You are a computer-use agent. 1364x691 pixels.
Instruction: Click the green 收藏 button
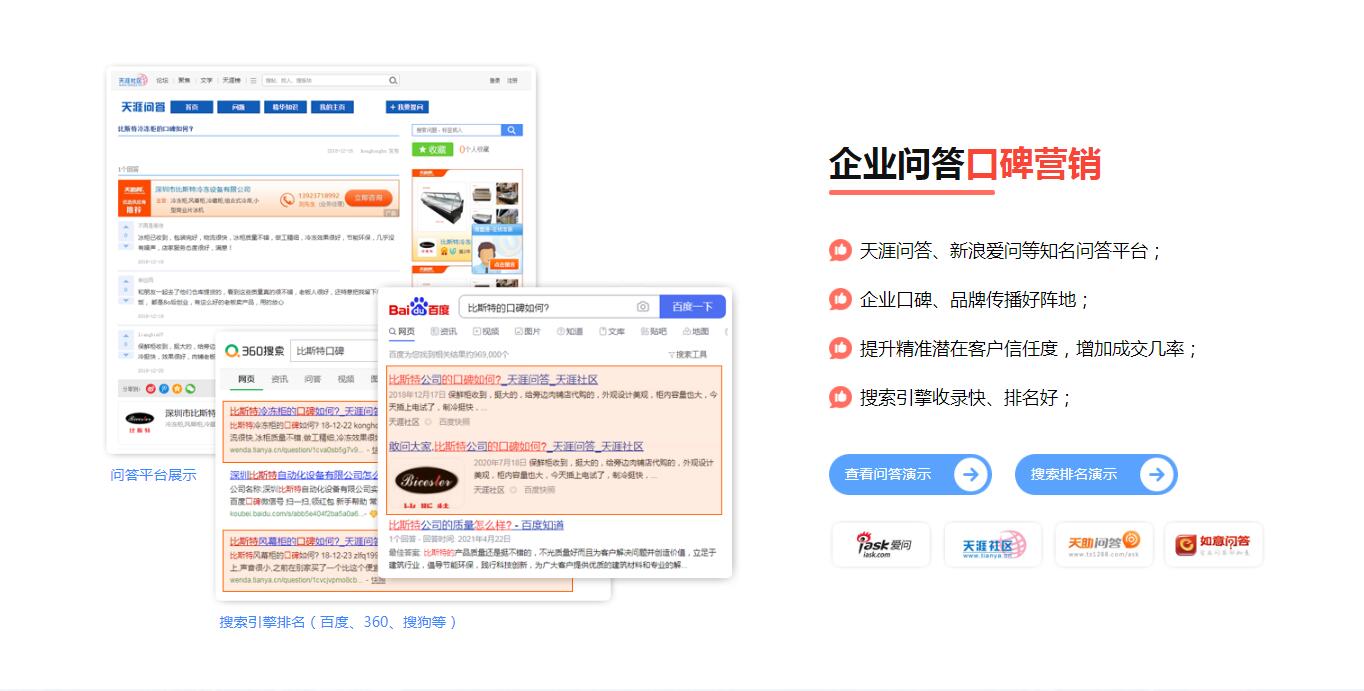pyautogui.click(x=432, y=150)
